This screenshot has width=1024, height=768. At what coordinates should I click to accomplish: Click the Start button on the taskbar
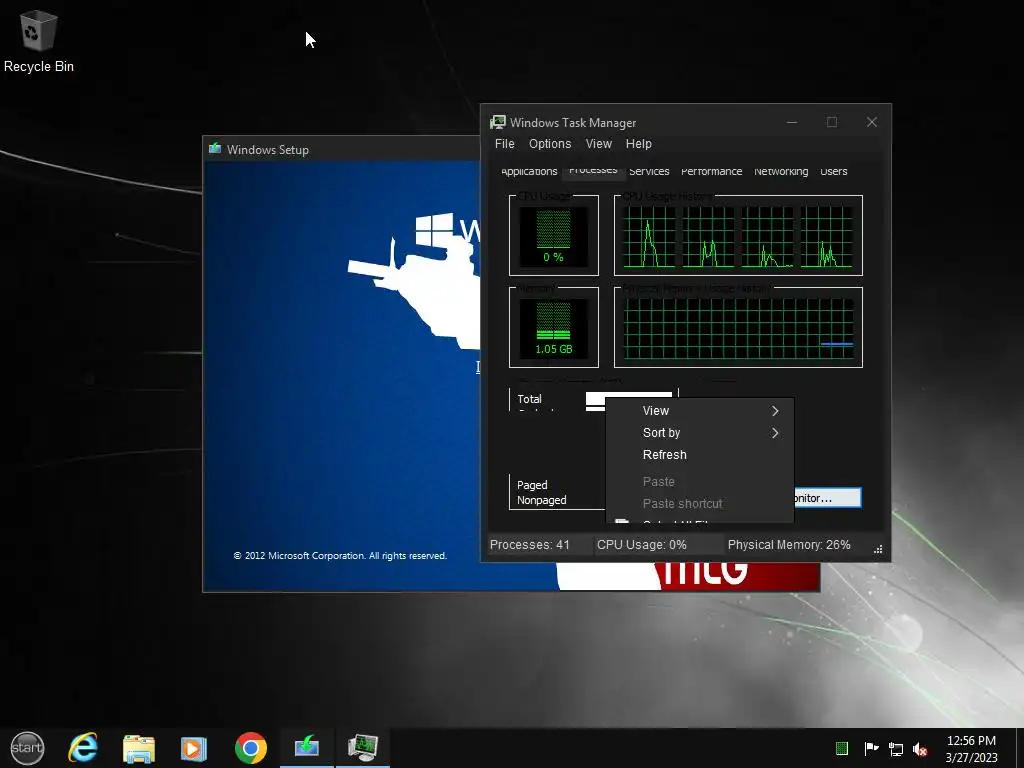point(27,748)
